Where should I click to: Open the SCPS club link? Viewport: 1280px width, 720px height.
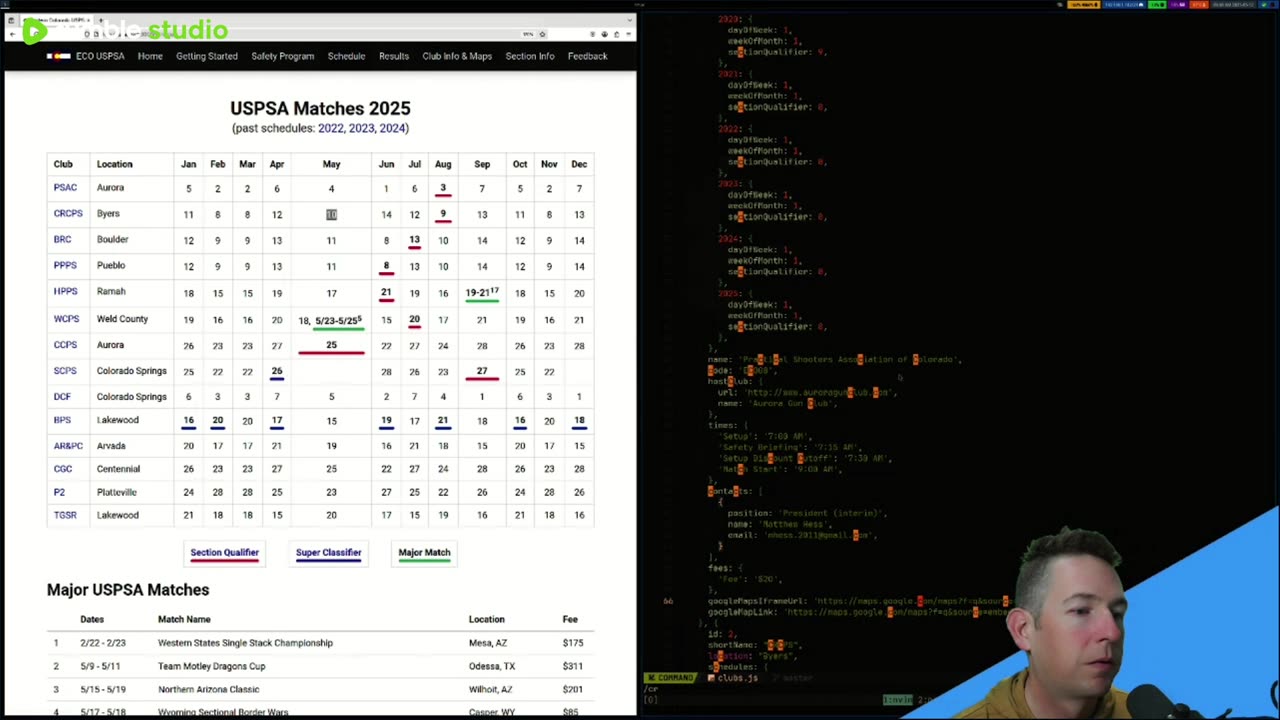click(x=65, y=371)
